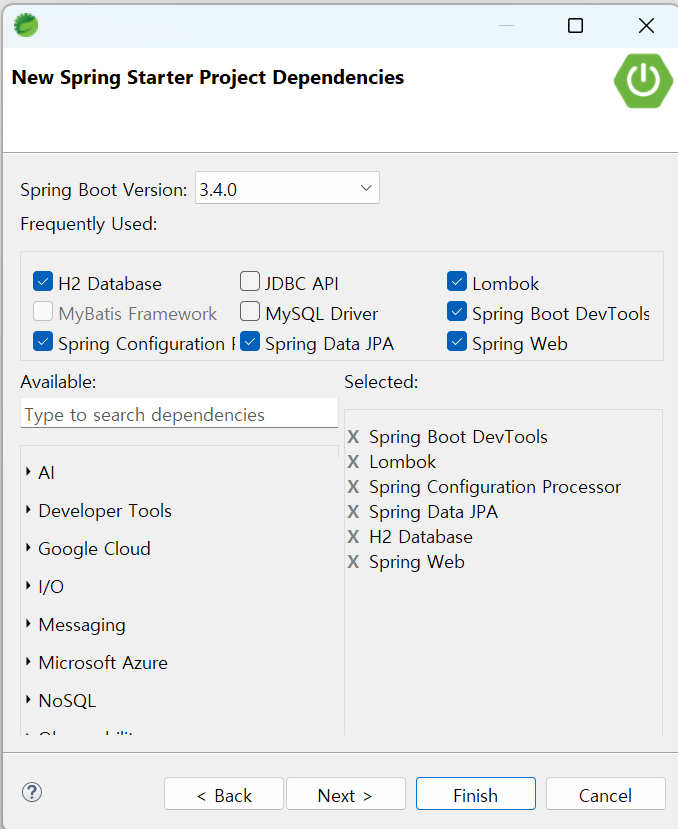Disable the Lombok checkbox
Image resolution: width=678 pixels, height=829 pixels.
pos(457,283)
